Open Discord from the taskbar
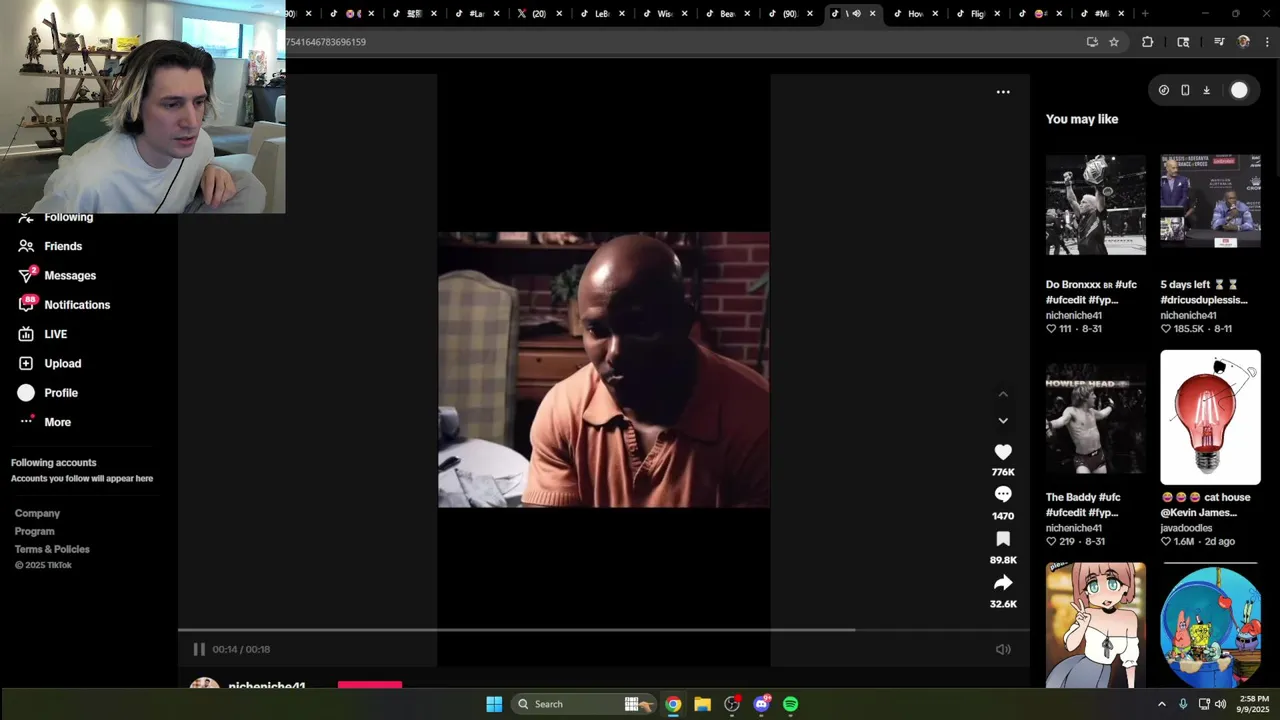Screen dimensions: 1280x720 761,704
